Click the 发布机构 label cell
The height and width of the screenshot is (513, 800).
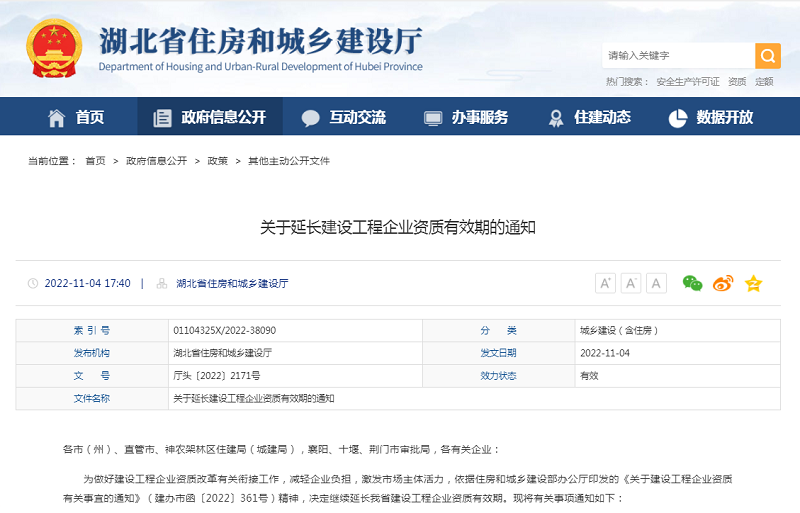pyautogui.click(x=92, y=353)
